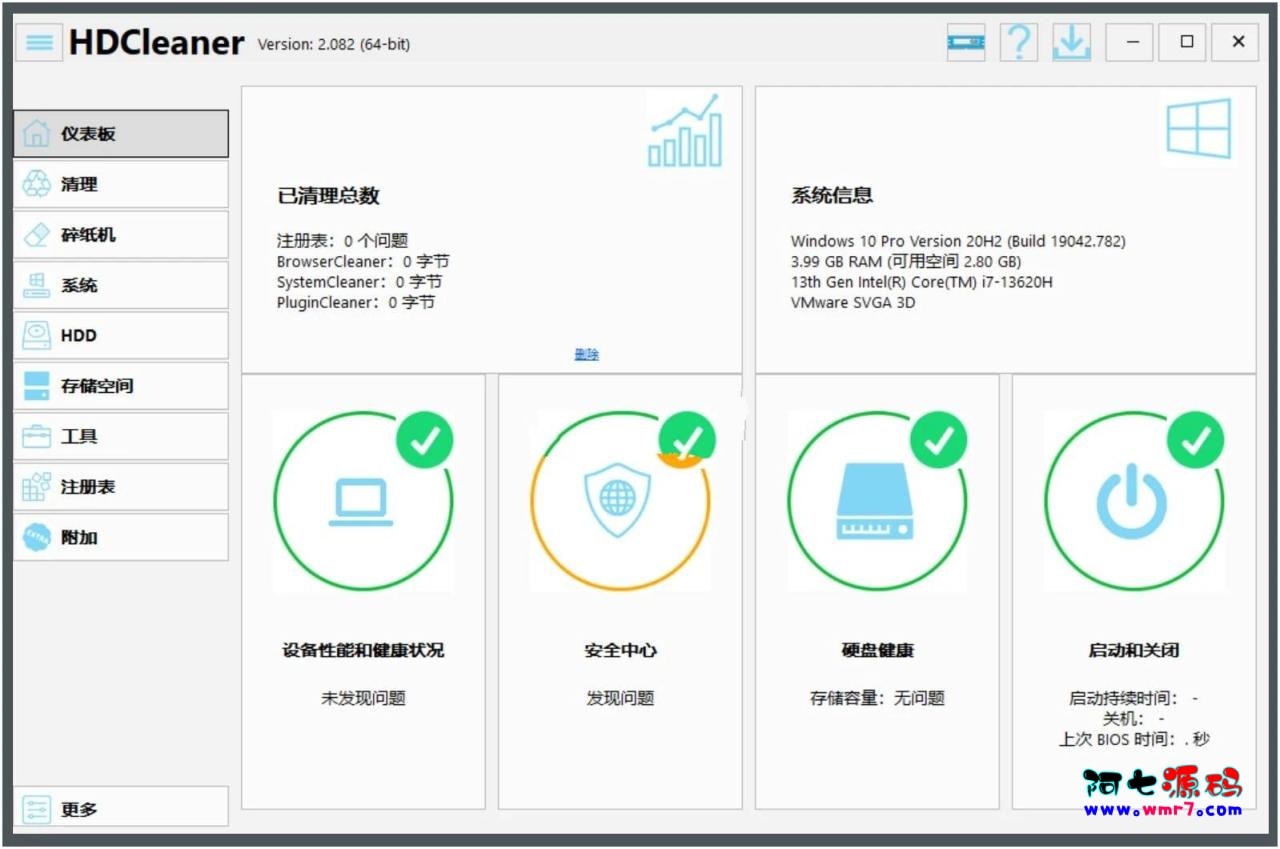The width and height of the screenshot is (1280, 849).
Task: Click the Version: 2.082 (64-bit) text
Action: (x=334, y=44)
